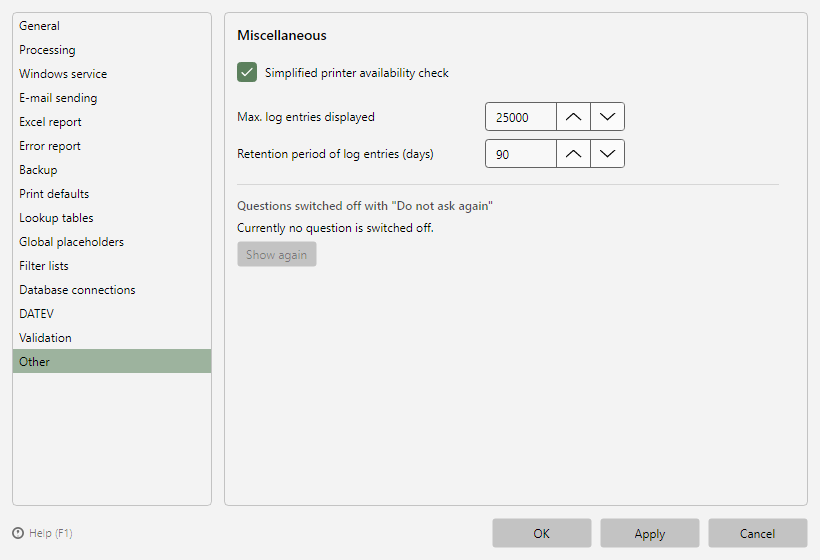820x560 pixels.
Task: Click the Max. log entries value field
Action: point(521,117)
